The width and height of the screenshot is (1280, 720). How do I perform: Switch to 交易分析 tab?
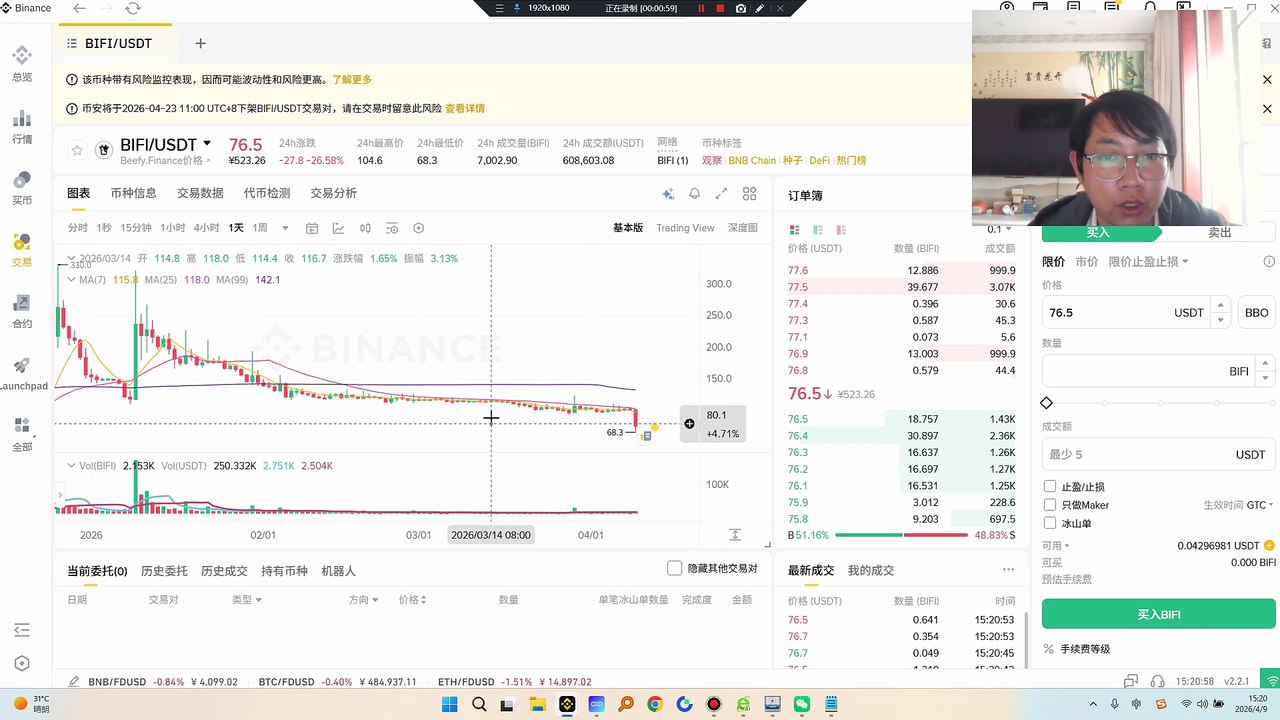point(333,193)
